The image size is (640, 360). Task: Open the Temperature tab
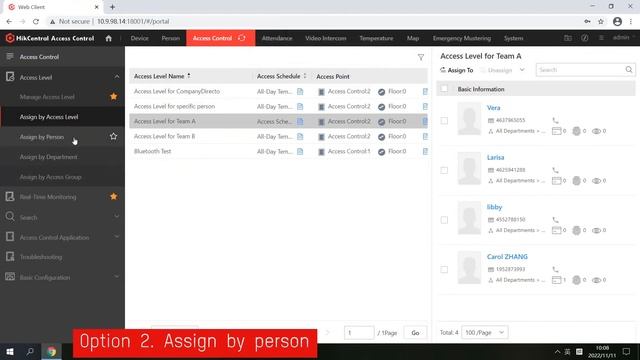tap(376, 38)
